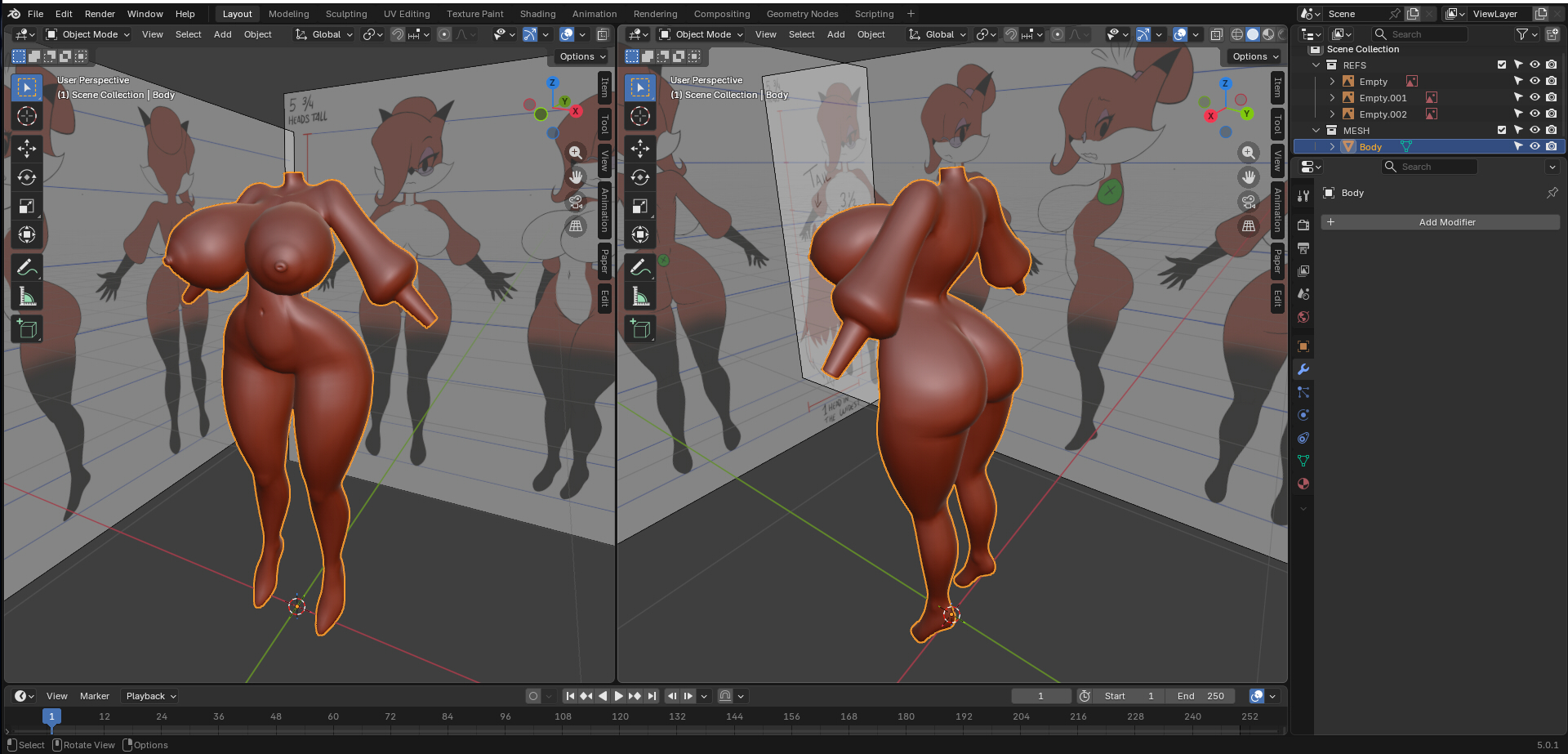Select the Move tool in left viewport
The height and width of the screenshot is (754, 1568).
(x=27, y=148)
